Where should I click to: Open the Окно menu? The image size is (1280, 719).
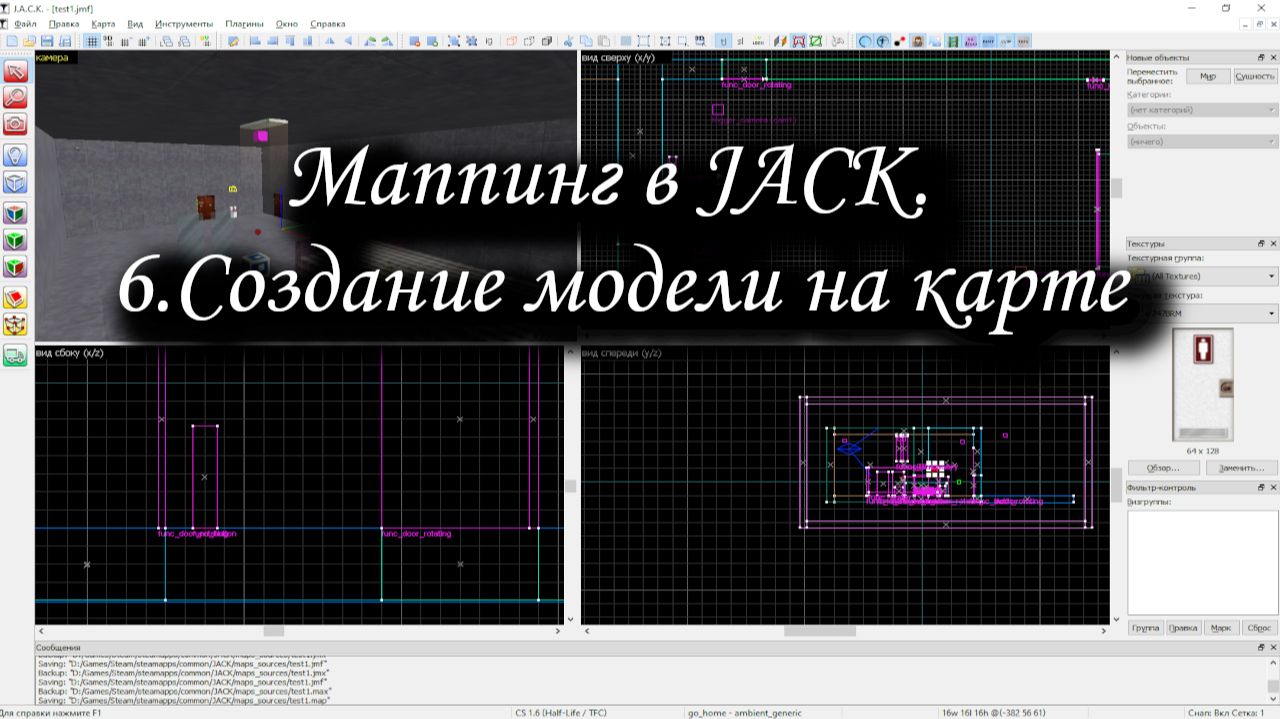click(287, 23)
